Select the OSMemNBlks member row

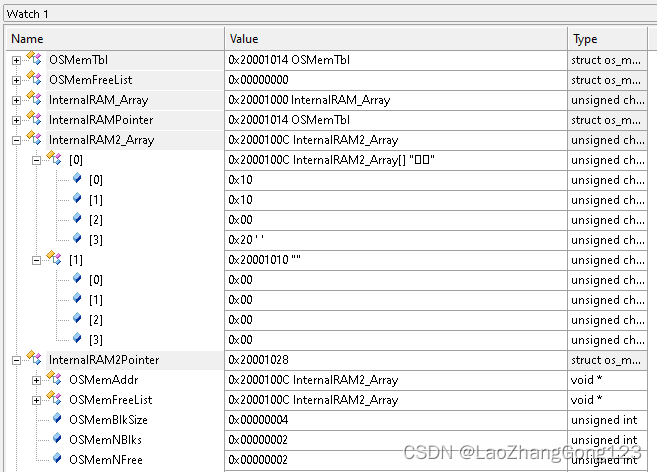pyautogui.click(x=105, y=440)
